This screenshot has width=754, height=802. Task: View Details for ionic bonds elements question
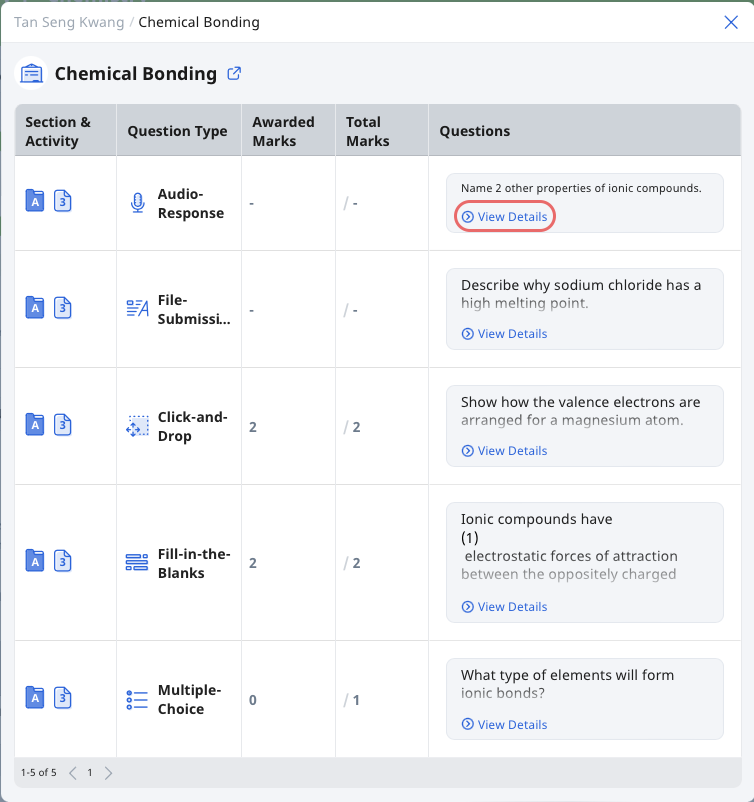[x=504, y=725]
